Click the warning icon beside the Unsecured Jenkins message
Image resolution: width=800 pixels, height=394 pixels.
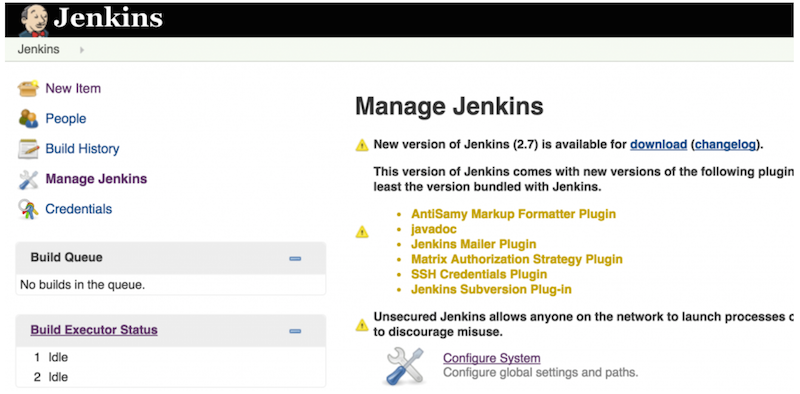(362, 325)
